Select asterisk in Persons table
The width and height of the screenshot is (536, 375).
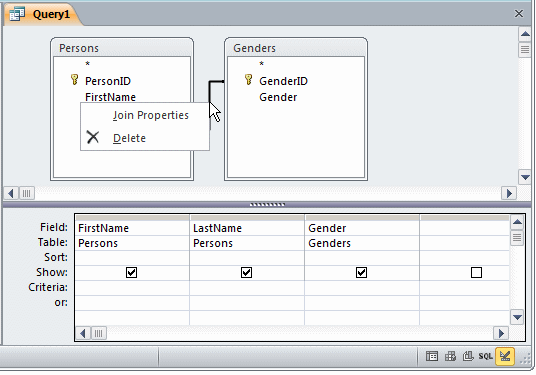[88, 64]
